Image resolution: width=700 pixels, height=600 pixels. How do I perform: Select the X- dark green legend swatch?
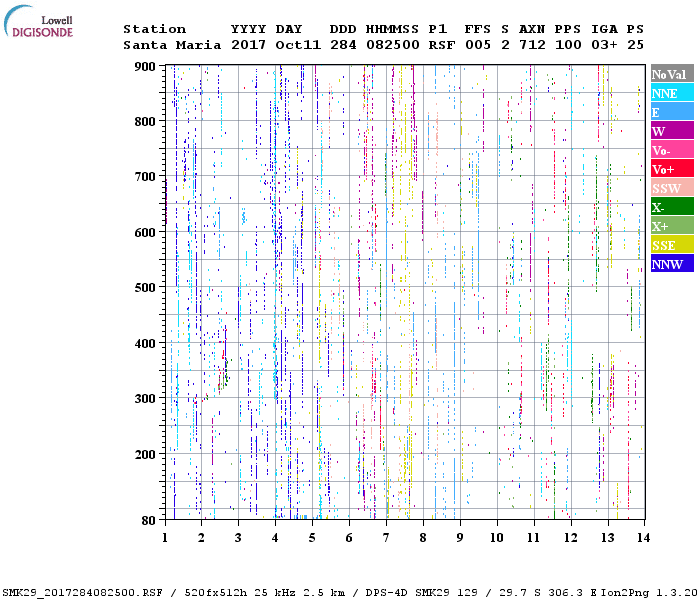pos(672,207)
